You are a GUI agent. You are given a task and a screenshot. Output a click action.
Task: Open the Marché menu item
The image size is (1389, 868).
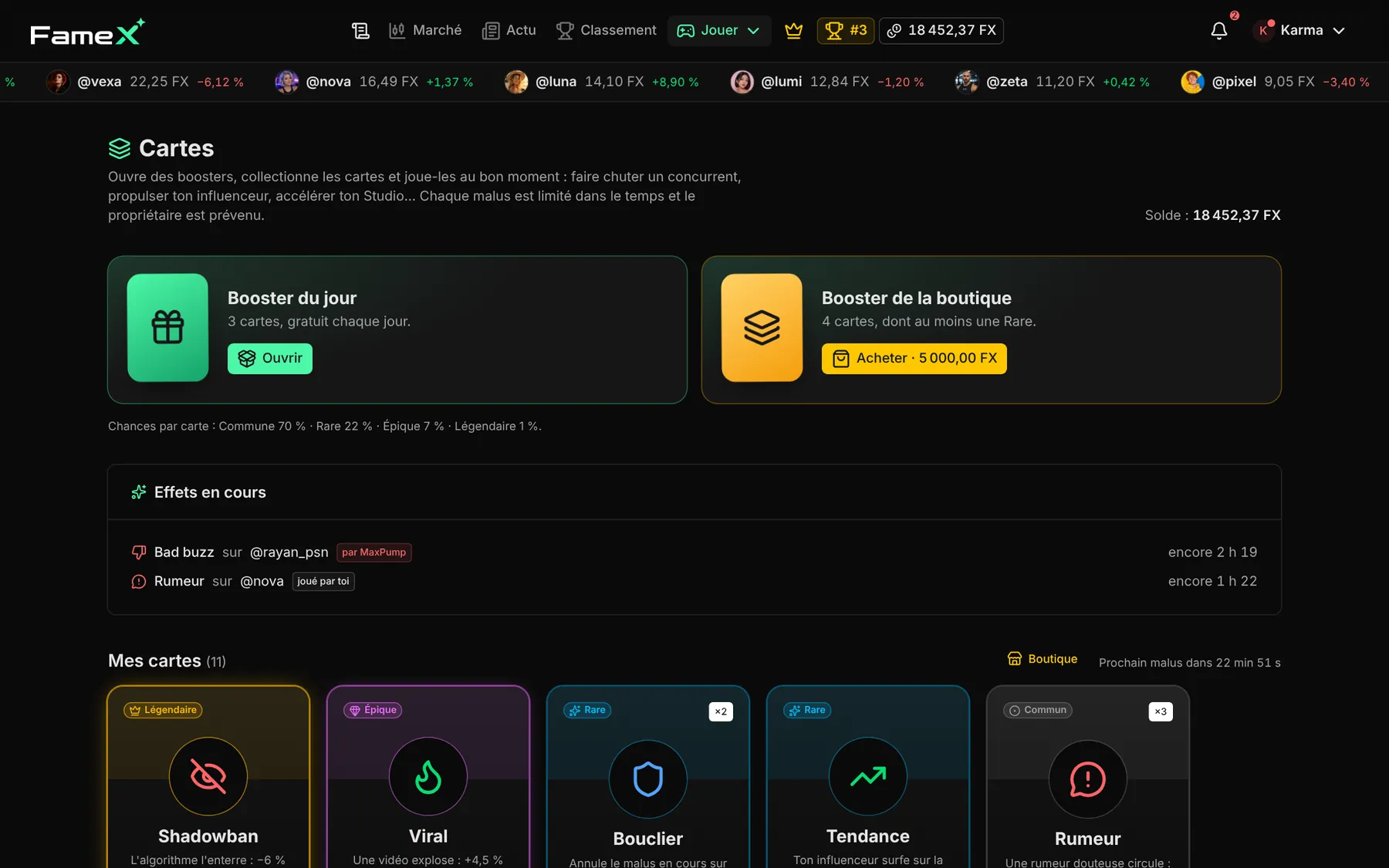pos(425,31)
